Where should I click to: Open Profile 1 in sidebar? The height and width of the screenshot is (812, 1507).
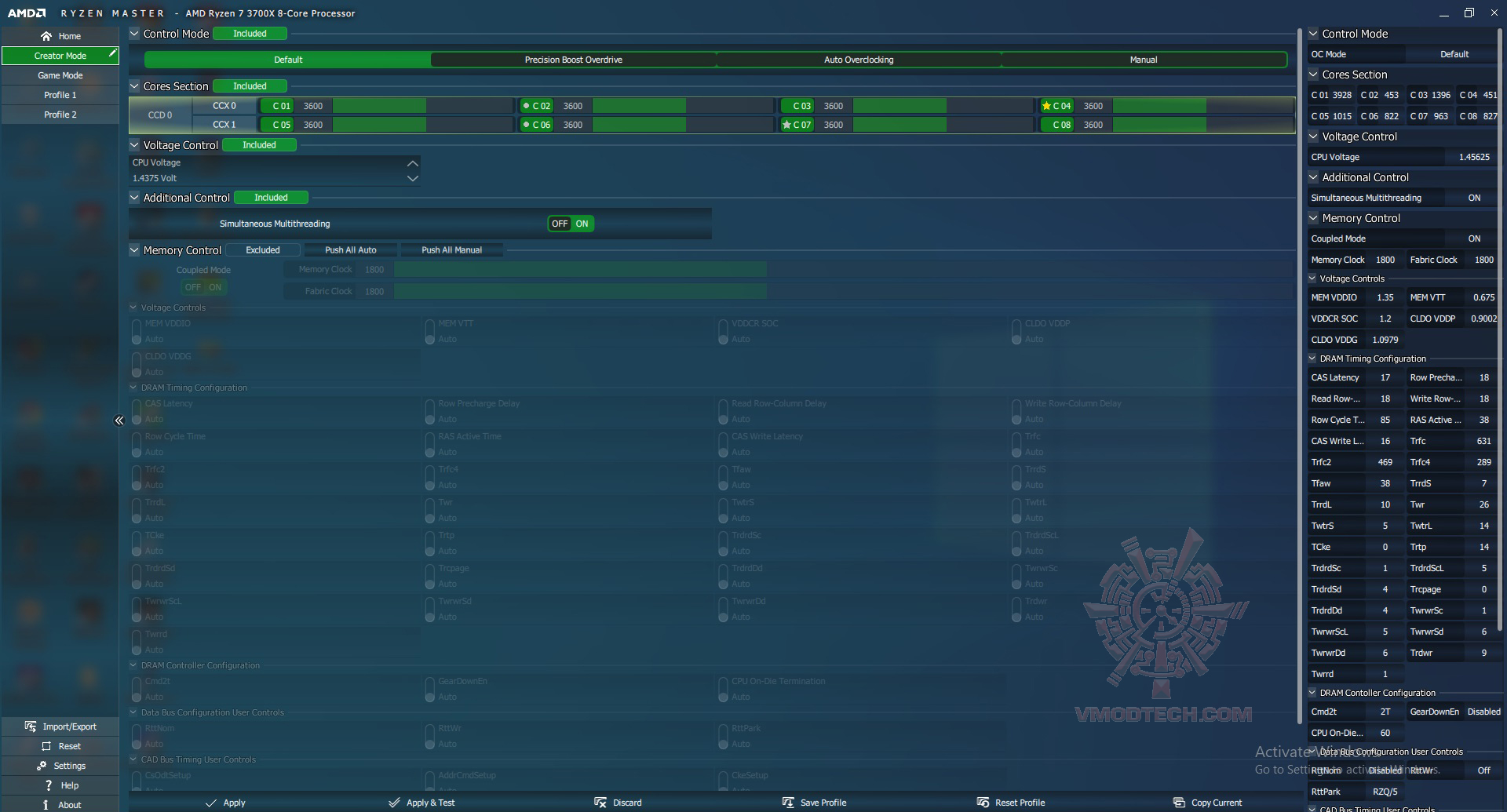(x=60, y=95)
